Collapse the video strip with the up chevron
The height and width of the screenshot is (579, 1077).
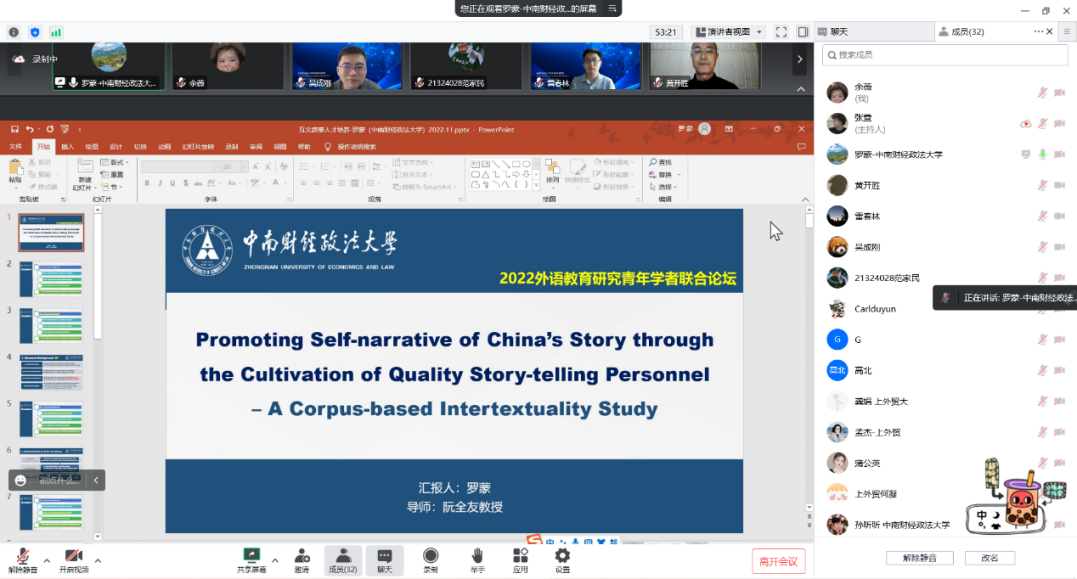801,89
